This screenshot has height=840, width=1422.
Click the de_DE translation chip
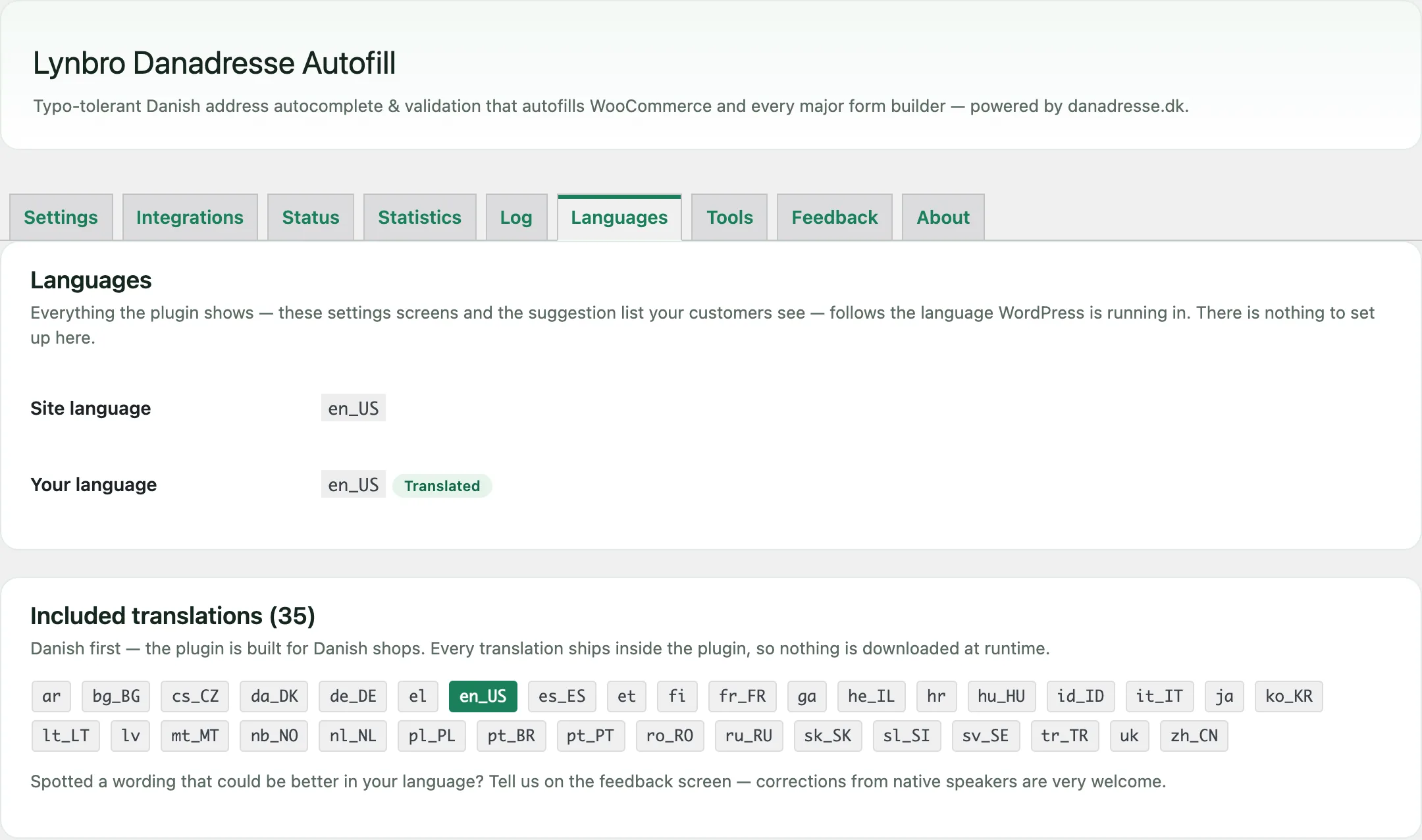coord(353,696)
